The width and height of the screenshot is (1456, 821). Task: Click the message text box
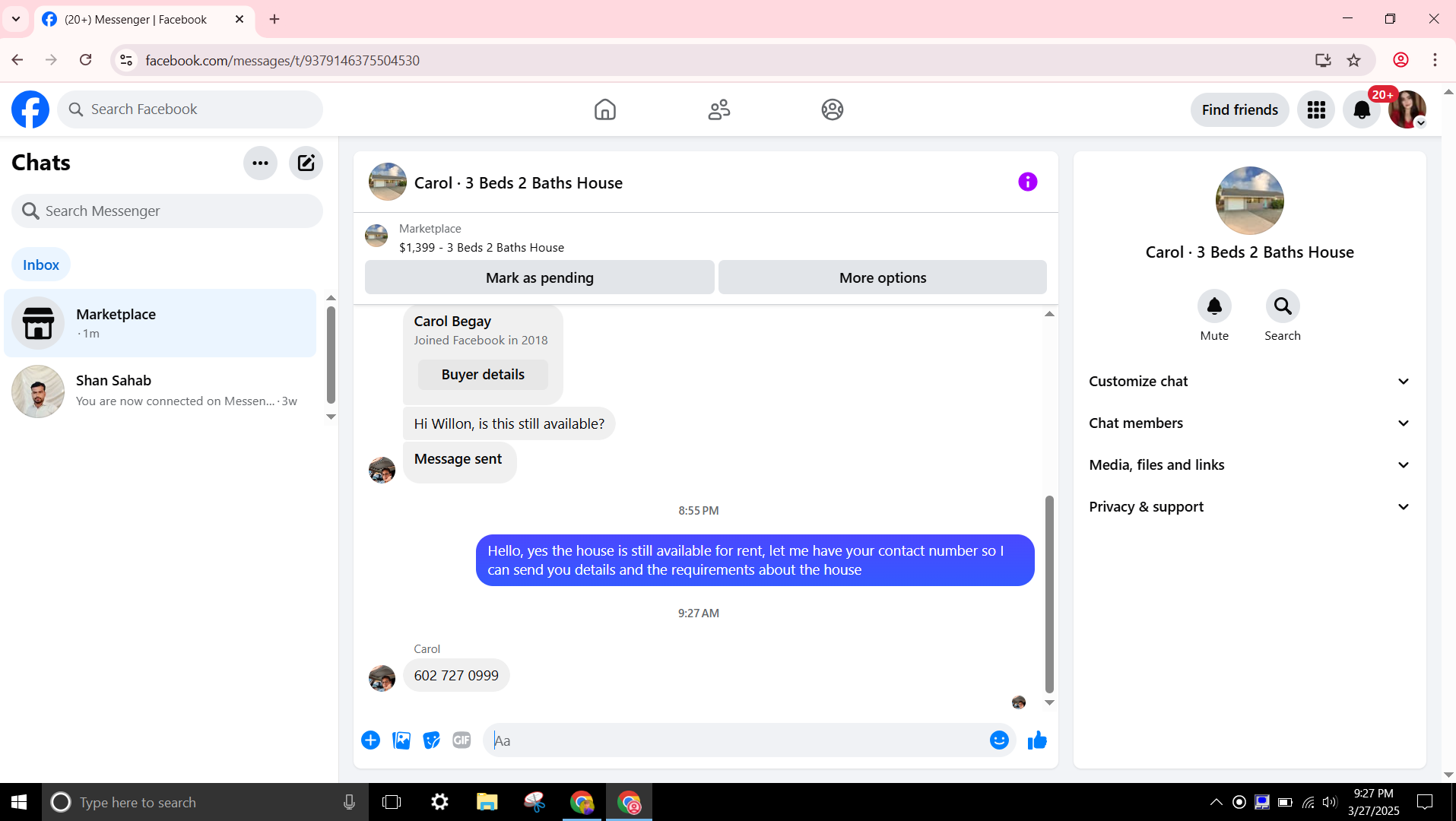coord(749,740)
